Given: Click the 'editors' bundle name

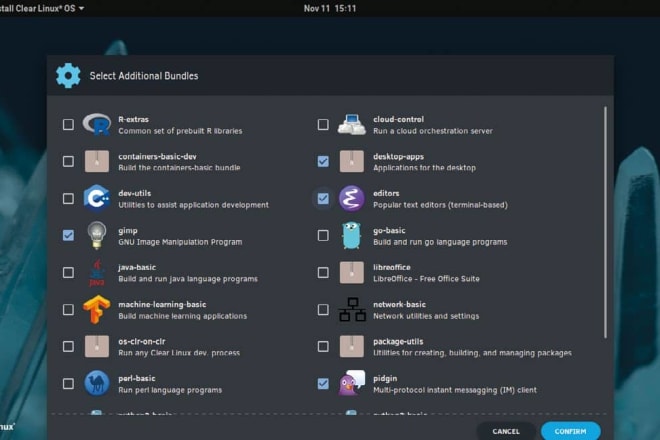Looking at the screenshot, I should (x=386, y=193).
